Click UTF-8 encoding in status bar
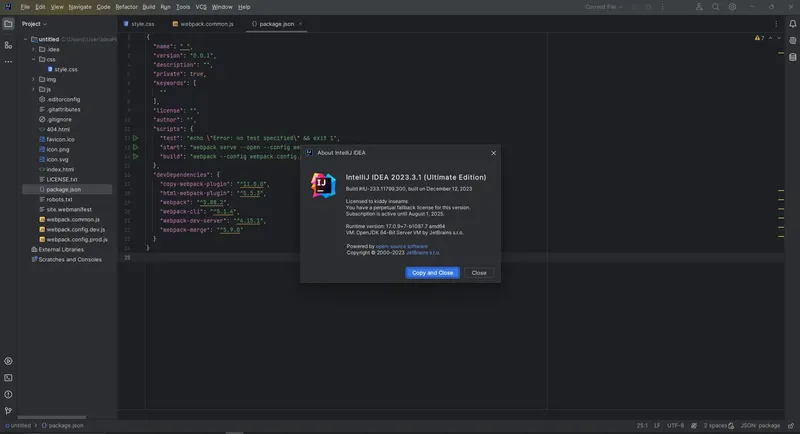800x434 pixels. (x=676, y=426)
